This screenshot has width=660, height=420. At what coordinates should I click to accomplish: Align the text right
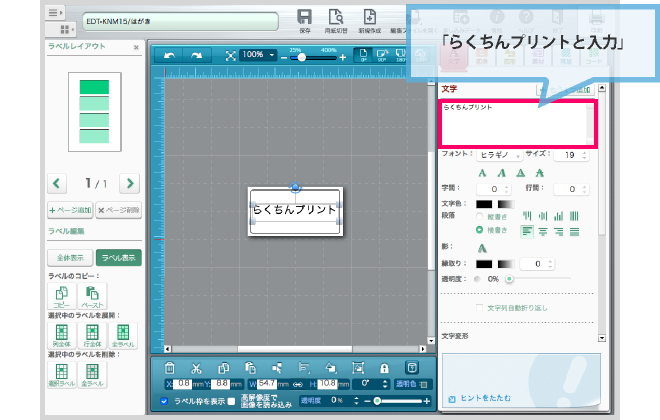pyautogui.click(x=559, y=231)
